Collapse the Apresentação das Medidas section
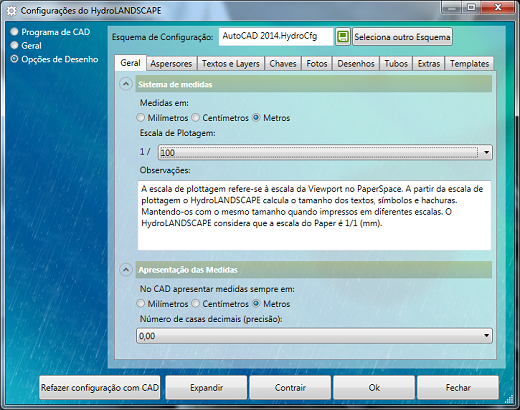This screenshot has height=410, width=520. [126, 270]
